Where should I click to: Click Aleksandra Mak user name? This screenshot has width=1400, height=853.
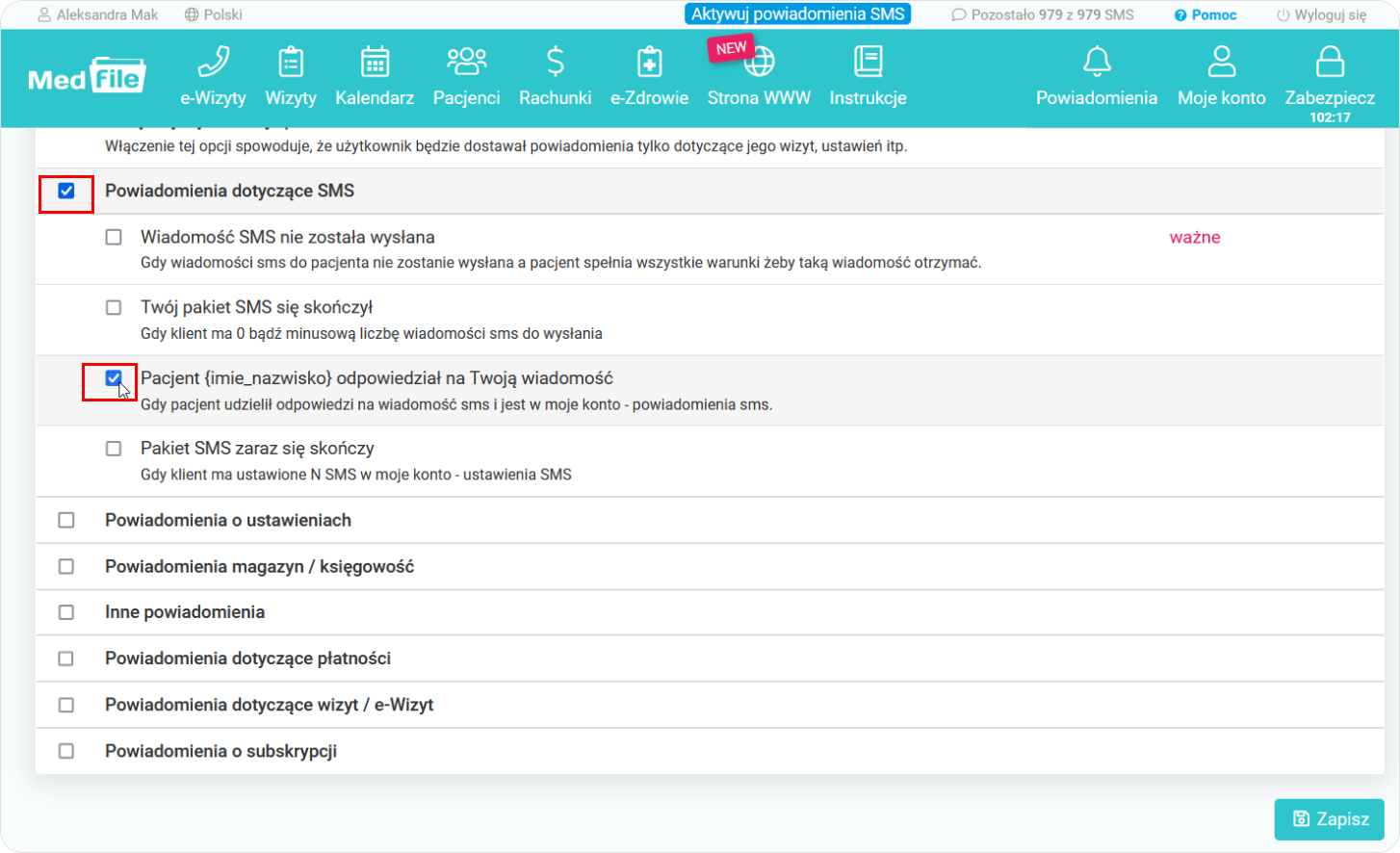point(107,15)
